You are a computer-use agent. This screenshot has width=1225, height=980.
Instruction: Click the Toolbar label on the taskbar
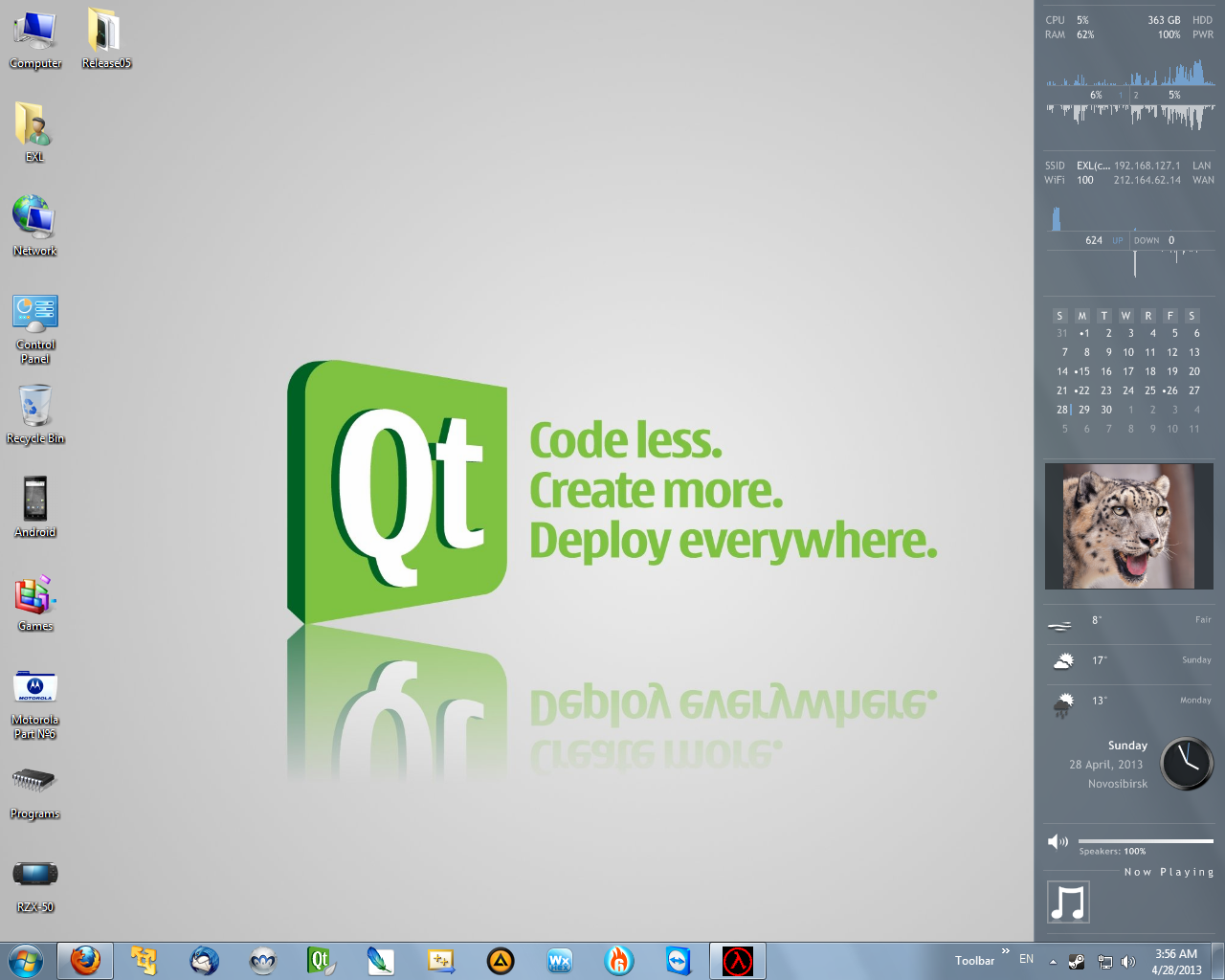[974, 961]
